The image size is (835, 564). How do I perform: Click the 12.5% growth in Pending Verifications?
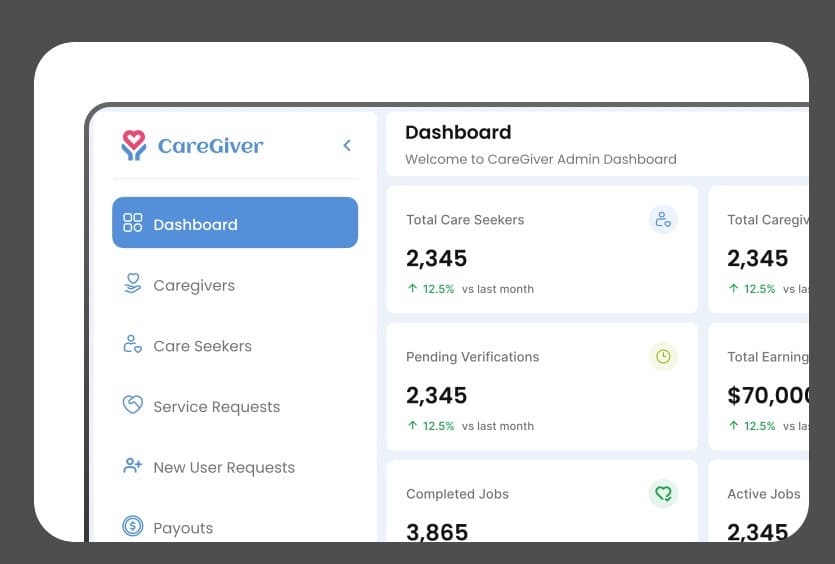[x=438, y=426]
